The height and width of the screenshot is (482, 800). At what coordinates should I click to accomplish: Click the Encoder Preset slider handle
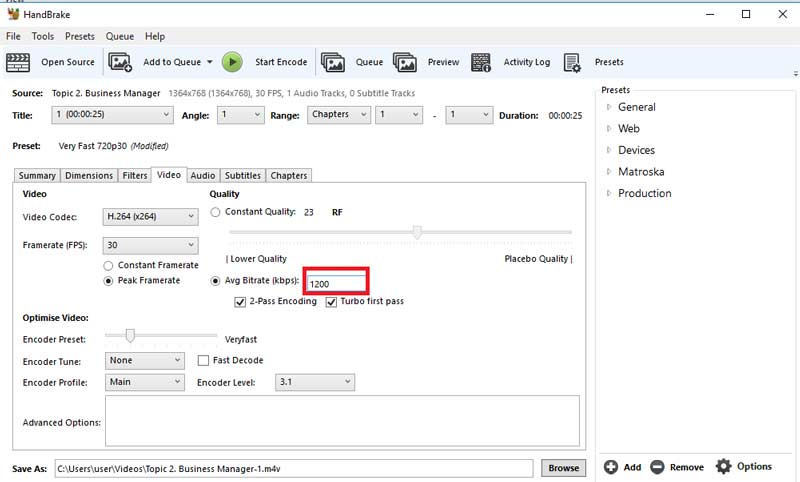[130, 335]
